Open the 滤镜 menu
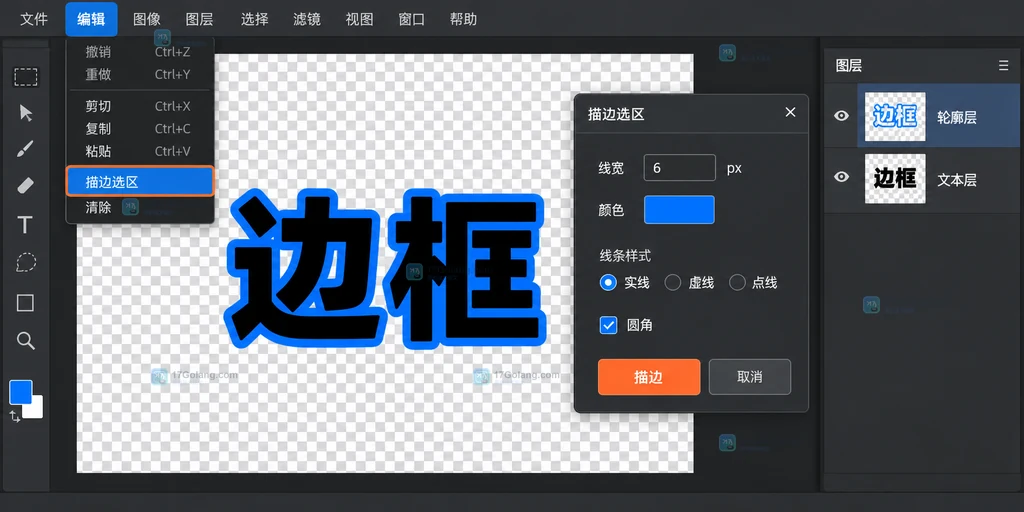The height and width of the screenshot is (512, 1024). click(x=307, y=19)
